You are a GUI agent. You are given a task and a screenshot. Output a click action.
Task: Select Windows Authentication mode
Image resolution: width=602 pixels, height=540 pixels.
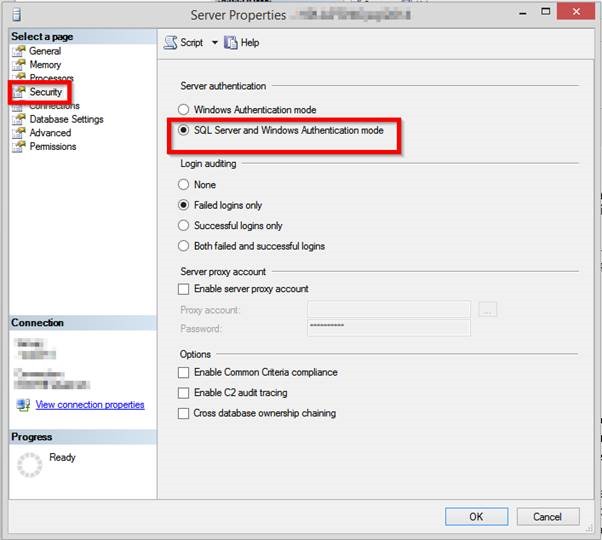click(184, 109)
